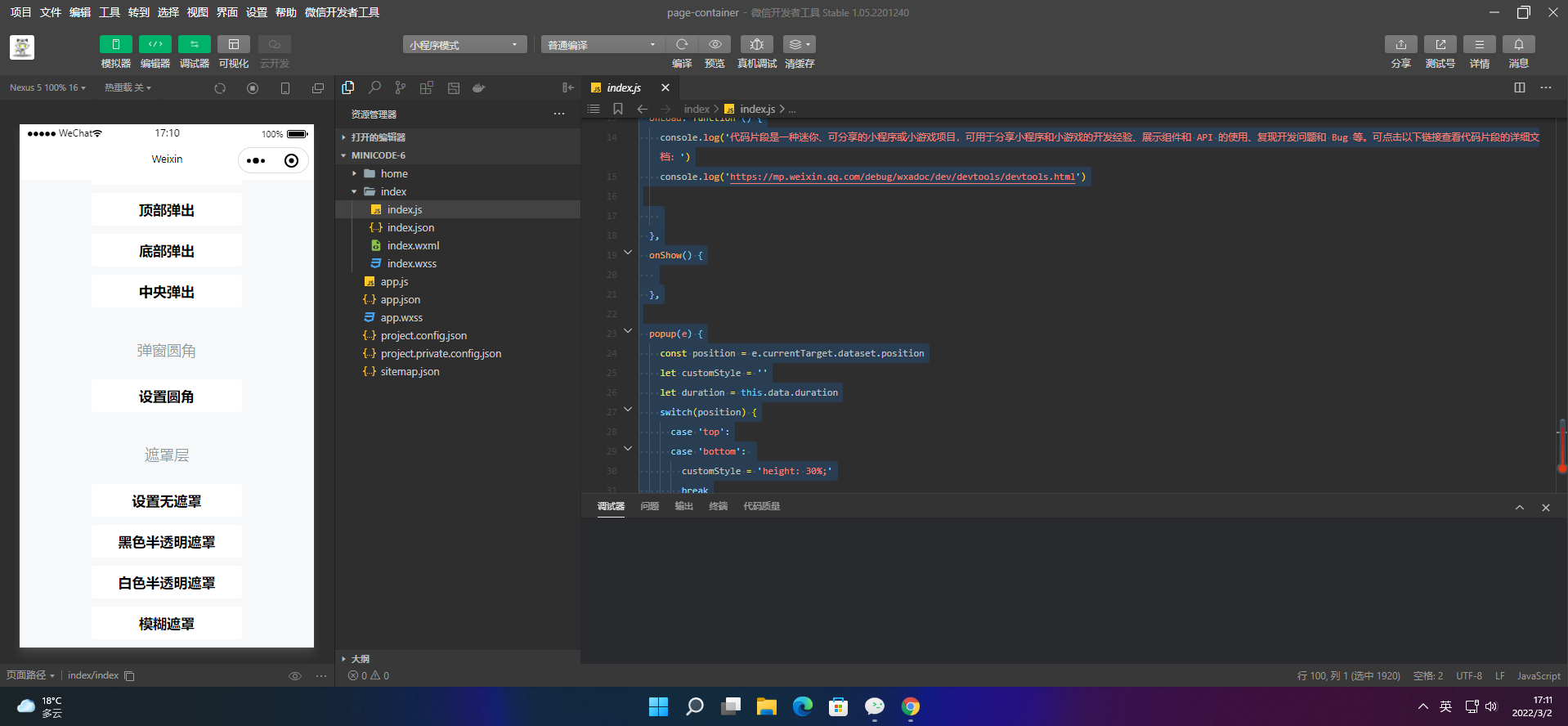Click the simulator stop/record circle icon
The height and width of the screenshot is (726, 1568).
[x=253, y=88]
